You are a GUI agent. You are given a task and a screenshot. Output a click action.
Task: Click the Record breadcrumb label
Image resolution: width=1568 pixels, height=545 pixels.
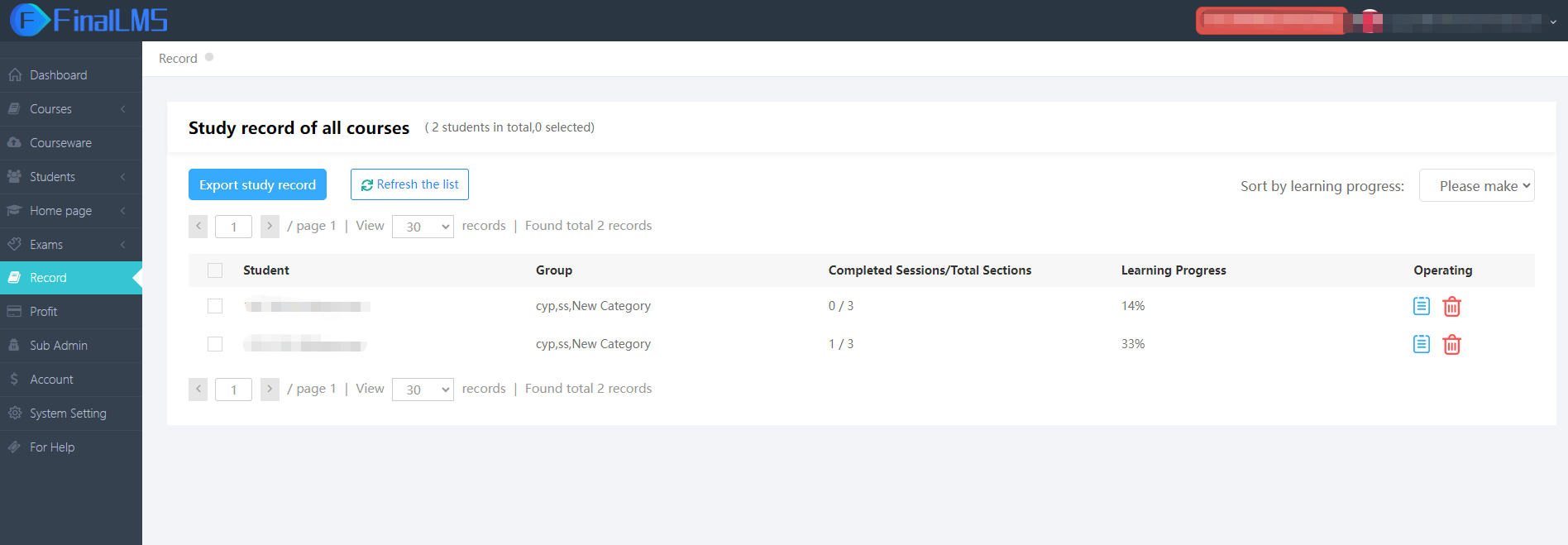coord(178,59)
